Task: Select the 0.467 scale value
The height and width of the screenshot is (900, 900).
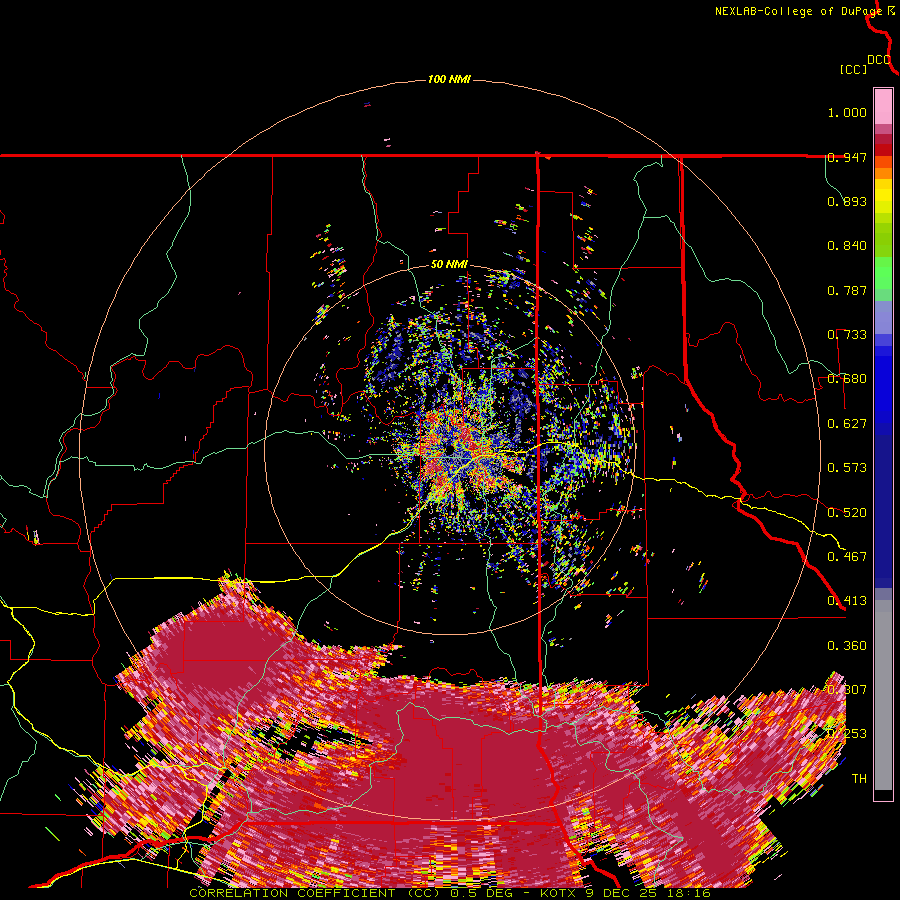Action: click(847, 557)
